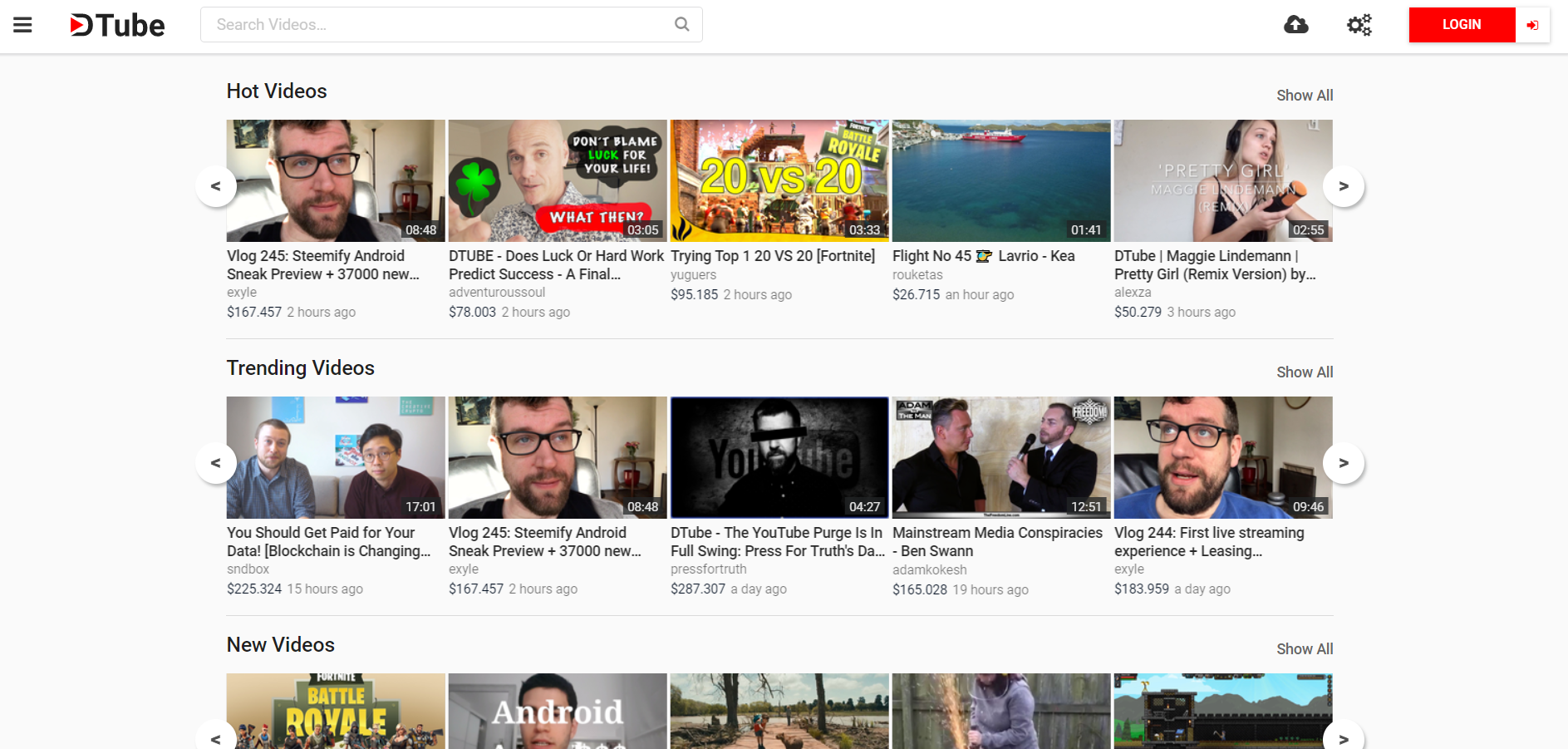Open DTUBE Does Luck Or Hard Work title
Image resolution: width=1568 pixels, height=749 pixels.
point(557,265)
